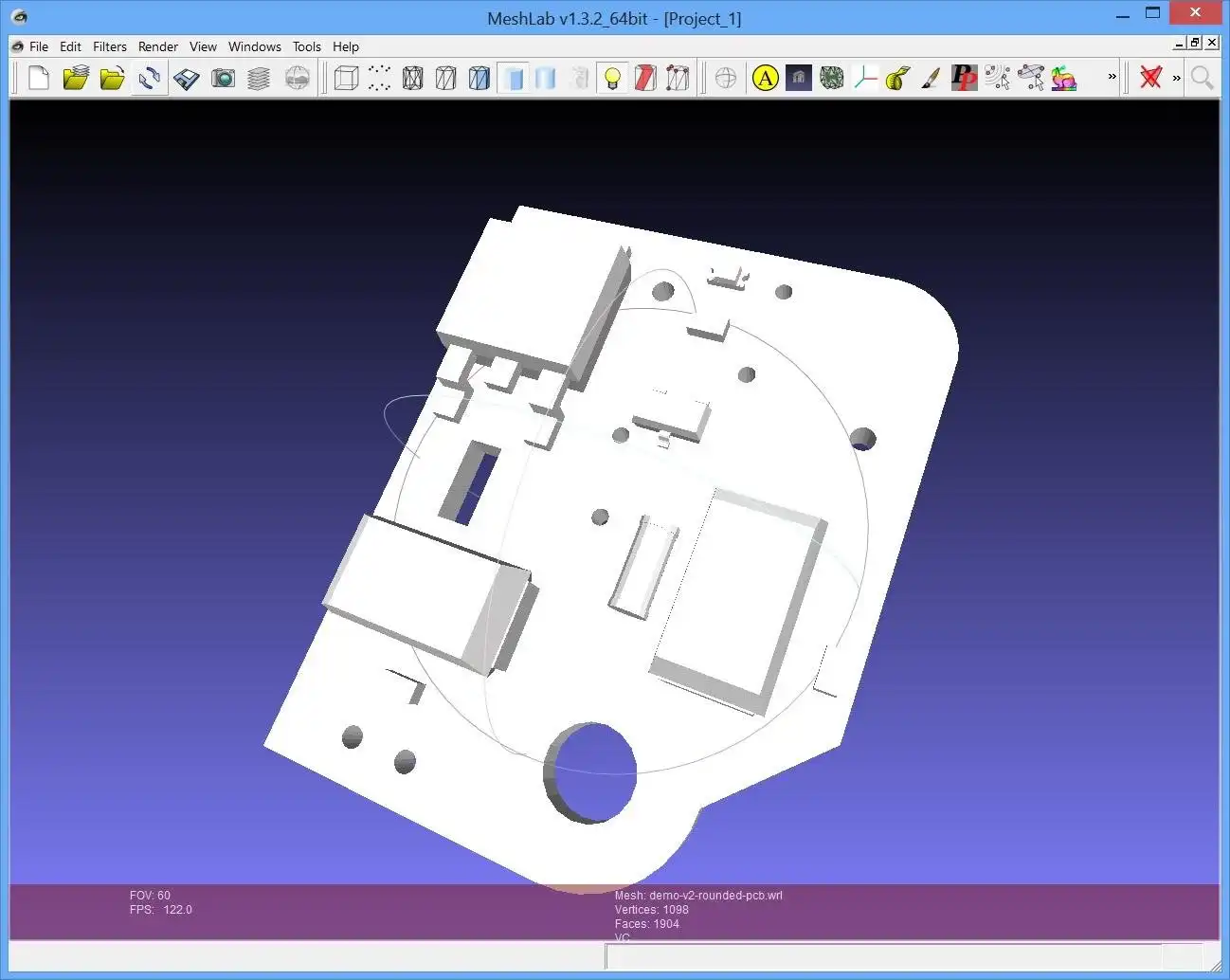Toggle the light bulb lighting
The width and height of the screenshot is (1230, 980).
coord(612,78)
